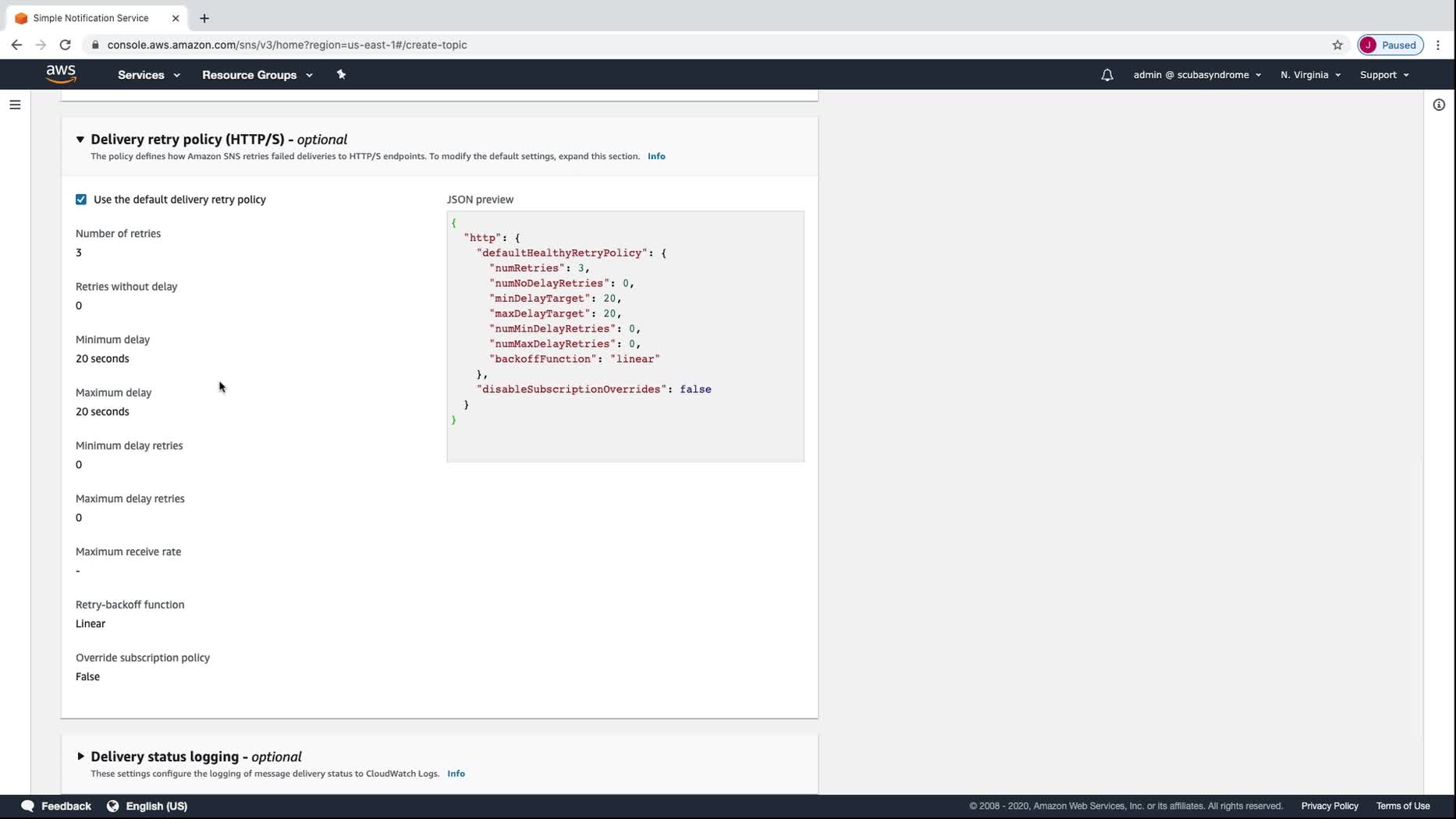Open the N. Virginia region selector
The width and height of the screenshot is (1456, 819).
(1310, 75)
